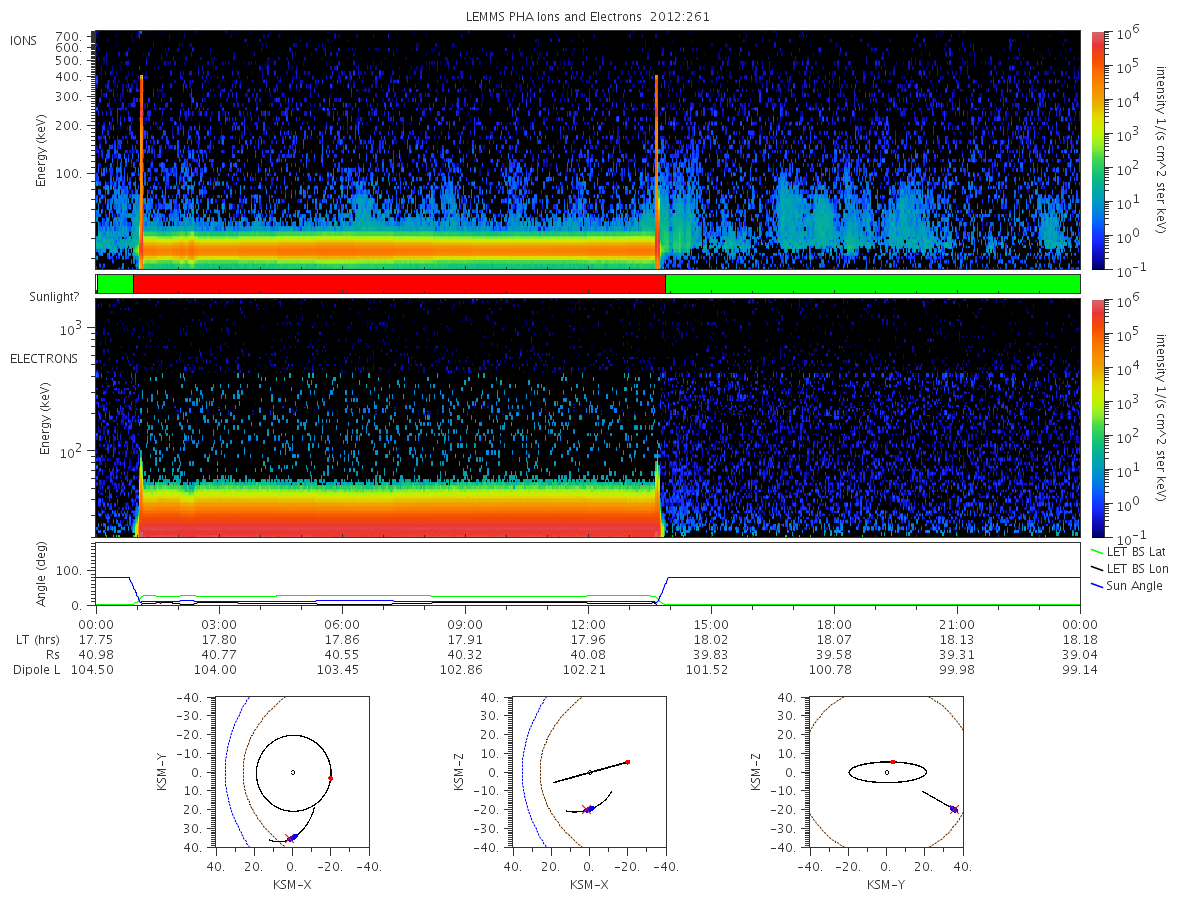
Task: Click the Dipole L row label
Action: click(35, 669)
